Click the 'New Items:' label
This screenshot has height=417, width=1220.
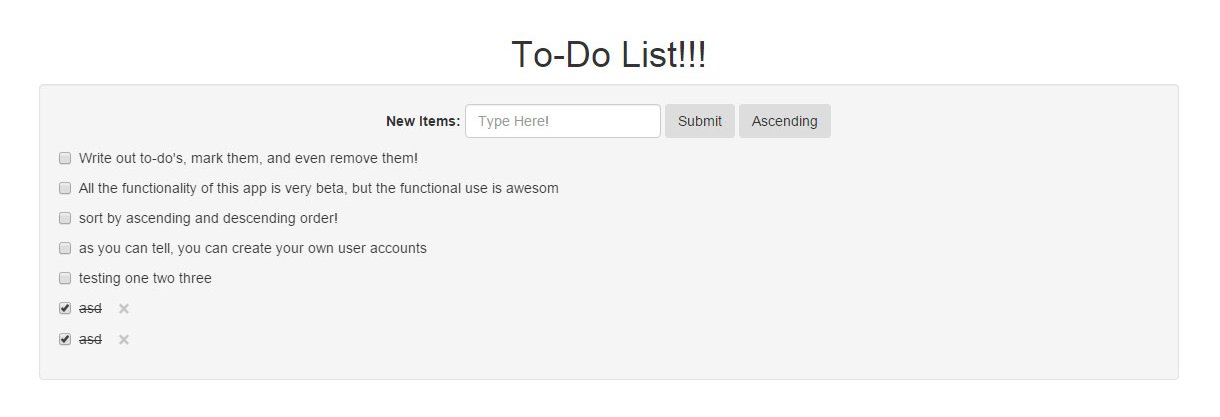[x=423, y=121]
